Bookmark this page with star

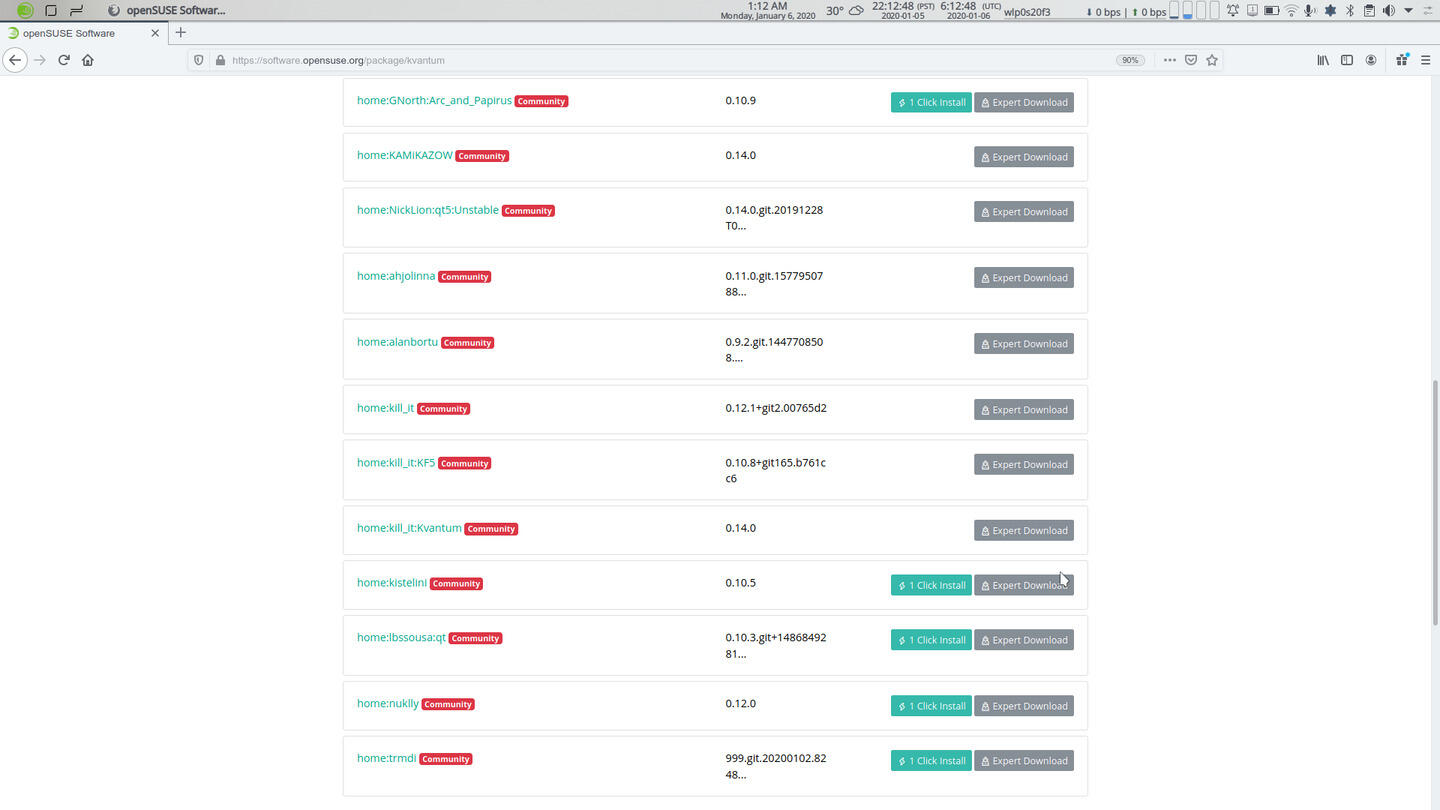point(1212,60)
